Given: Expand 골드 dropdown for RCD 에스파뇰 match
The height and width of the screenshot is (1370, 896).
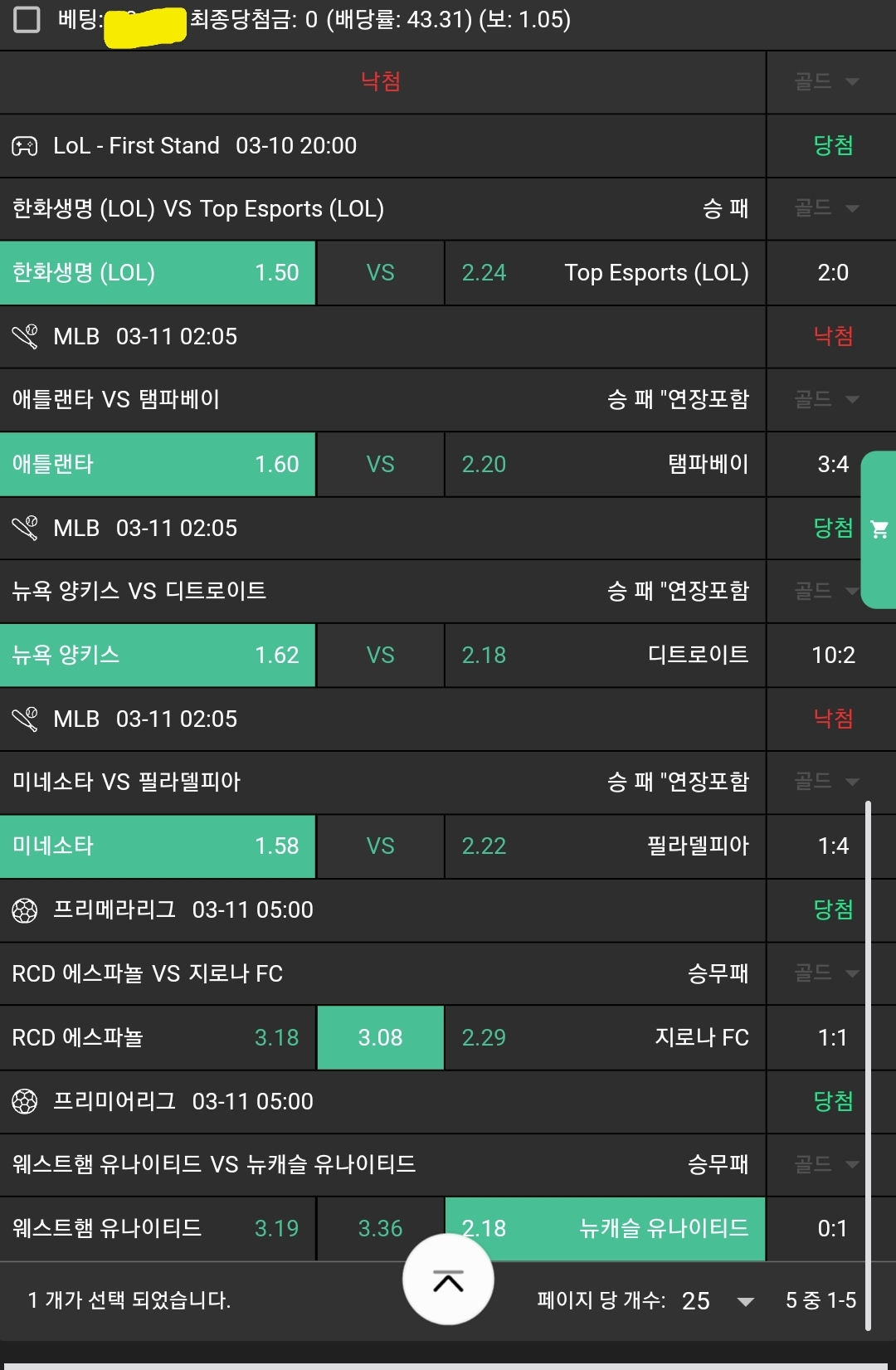Looking at the screenshot, I should tap(826, 973).
